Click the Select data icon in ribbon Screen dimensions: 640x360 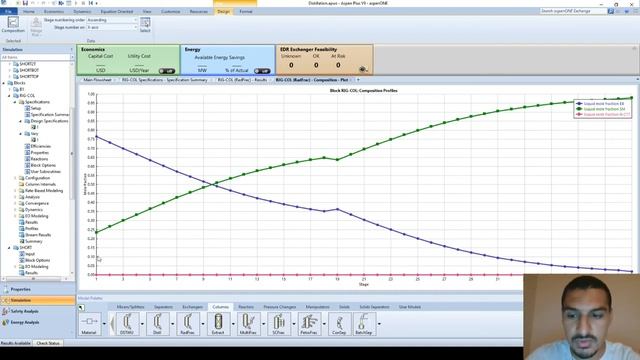tap(145, 24)
